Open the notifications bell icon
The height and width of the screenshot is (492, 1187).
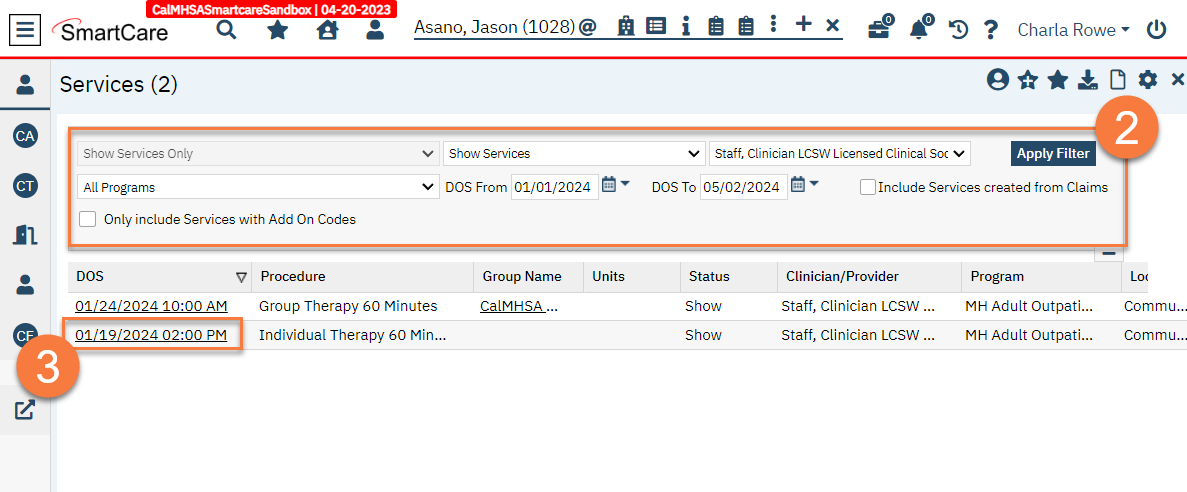pos(919,29)
